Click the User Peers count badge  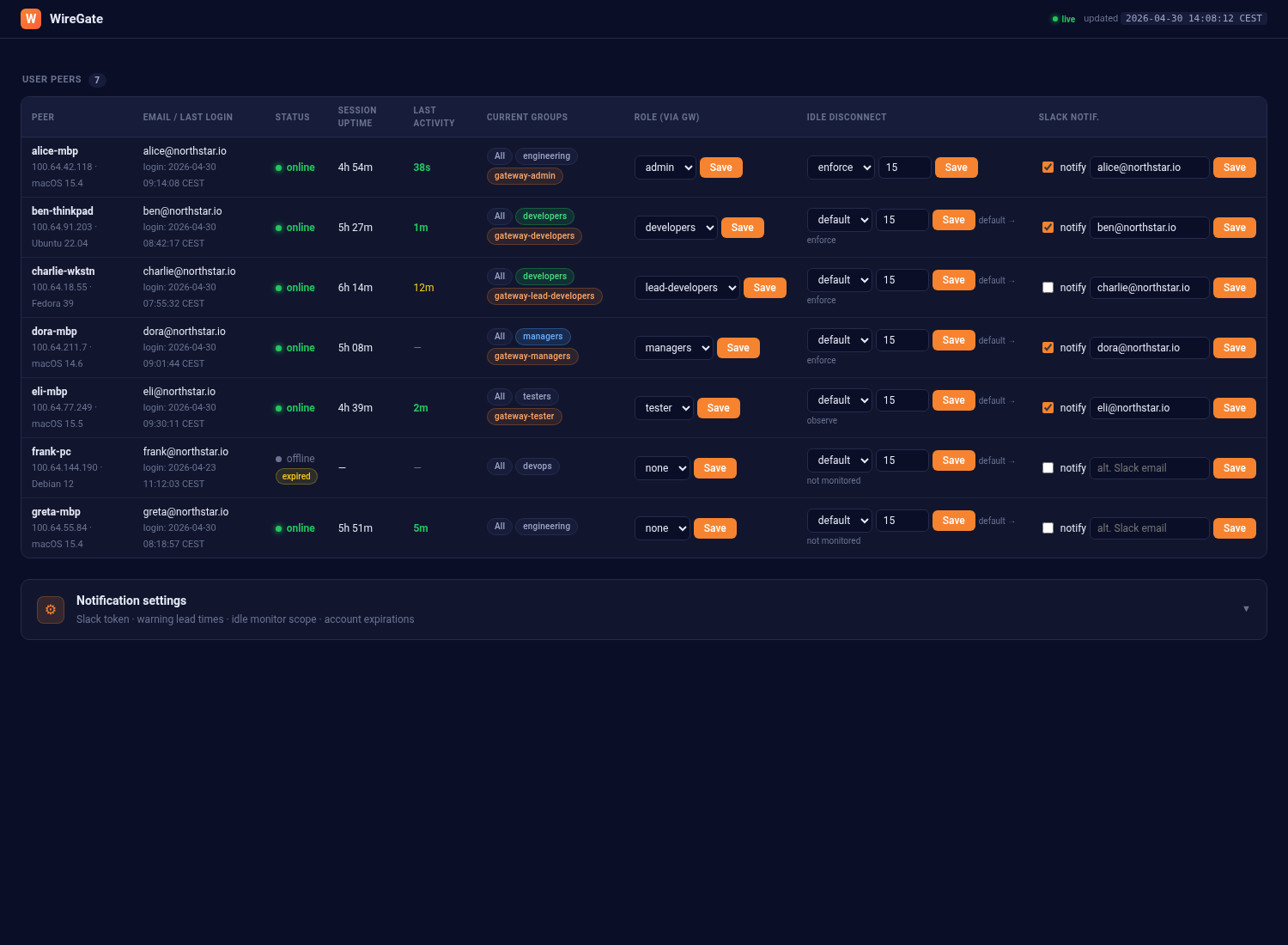pyautogui.click(x=97, y=80)
